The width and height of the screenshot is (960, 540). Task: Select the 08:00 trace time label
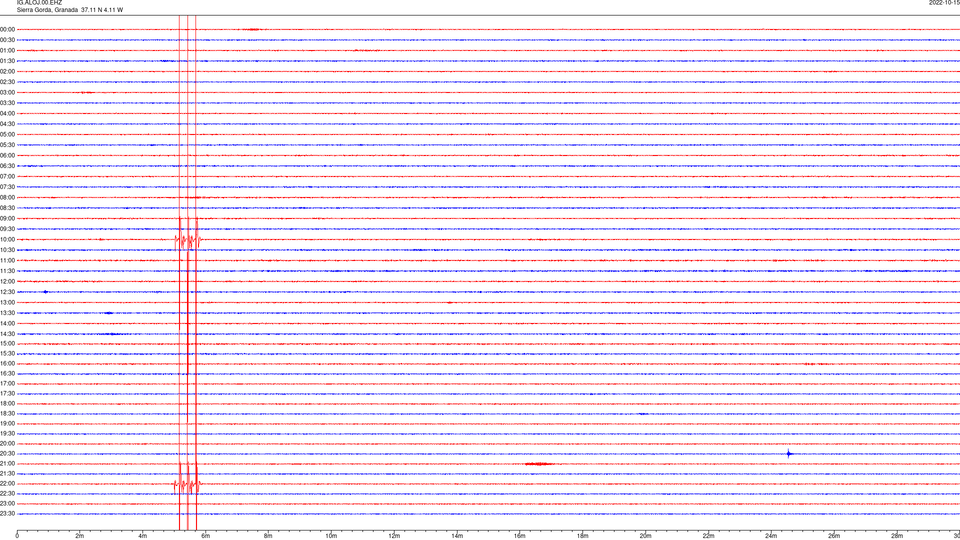[x=7, y=198]
